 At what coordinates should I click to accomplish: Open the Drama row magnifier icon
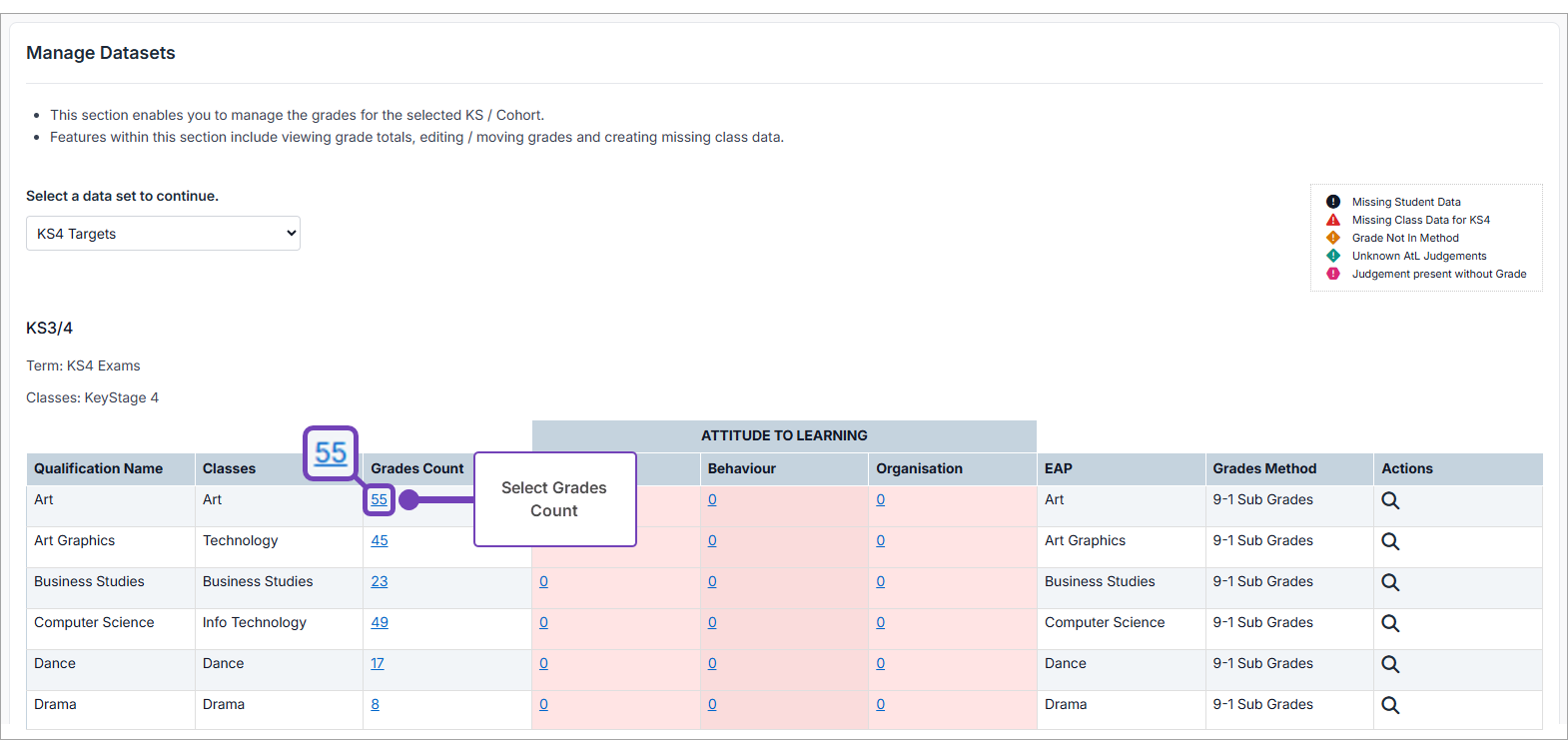[1389, 705]
